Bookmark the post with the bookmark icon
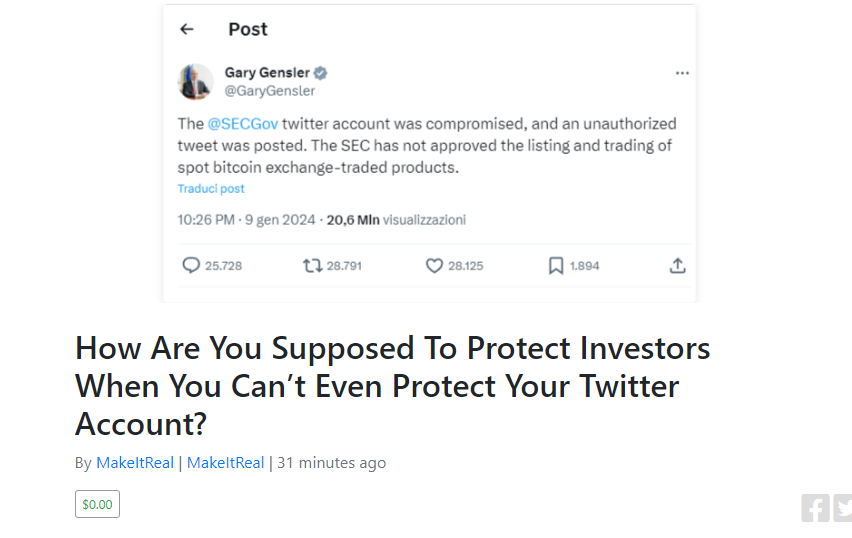The height and width of the screenshot is (538, 852). point(556,266)
